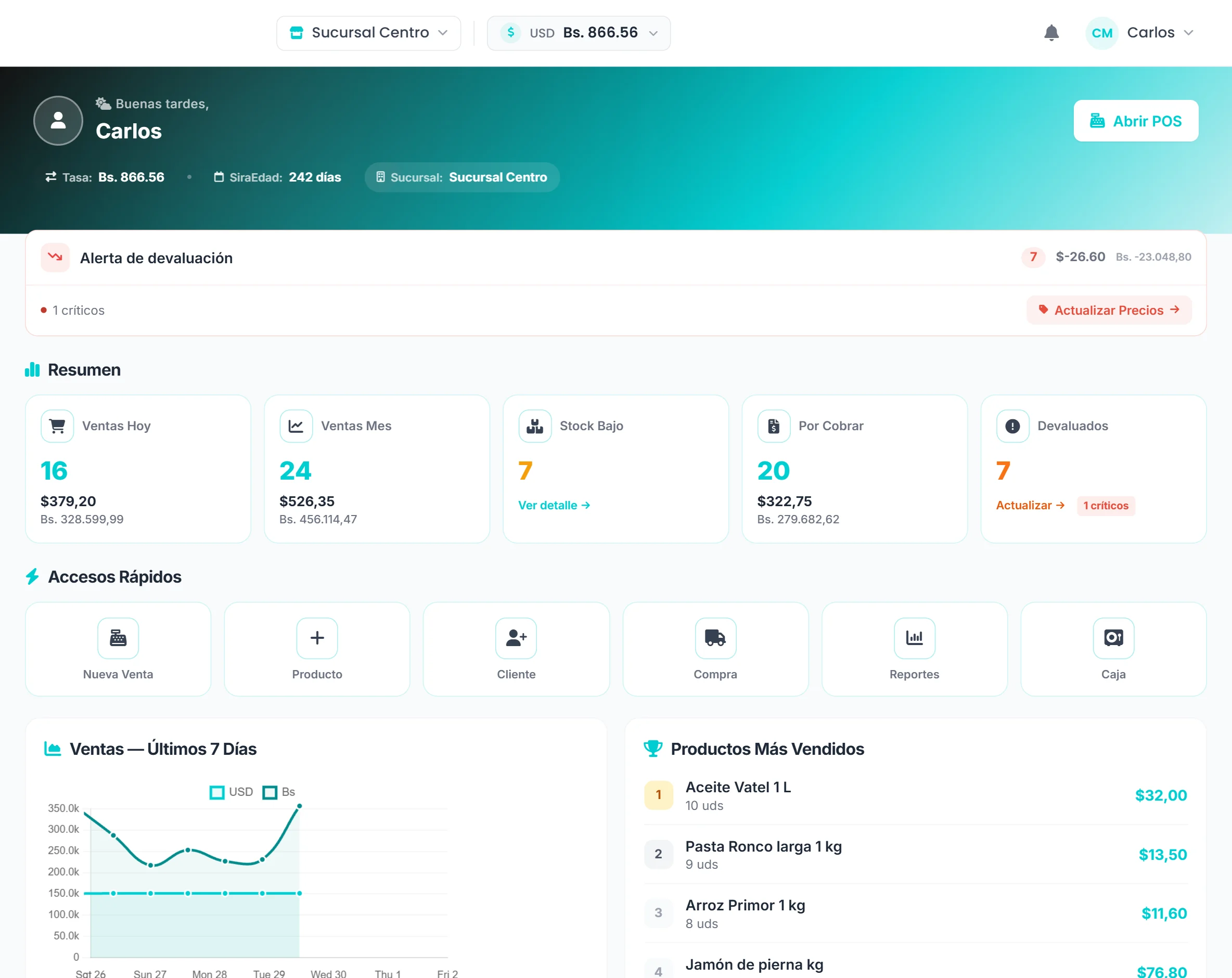Click the Stock Bajo boxes icon
Screen dimensions: 1232x978
[535, 426]
